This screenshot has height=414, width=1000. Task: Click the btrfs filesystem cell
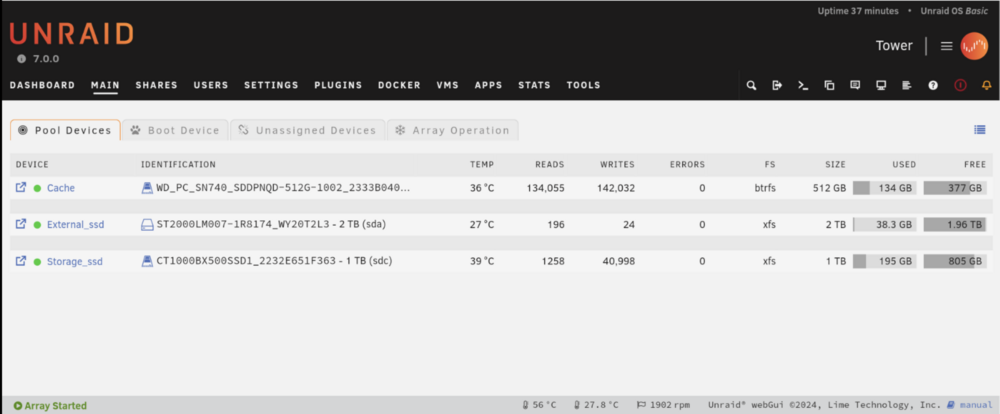763,188
